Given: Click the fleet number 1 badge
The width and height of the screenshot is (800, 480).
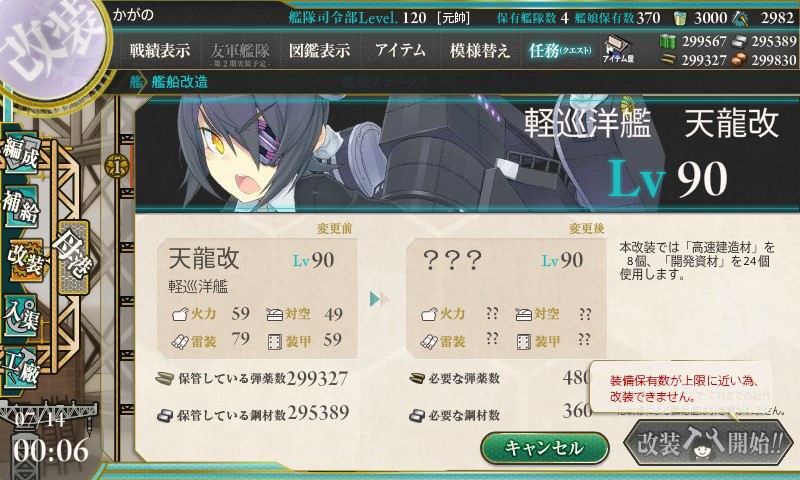Looking at the screenshot, I should (116, 166).
